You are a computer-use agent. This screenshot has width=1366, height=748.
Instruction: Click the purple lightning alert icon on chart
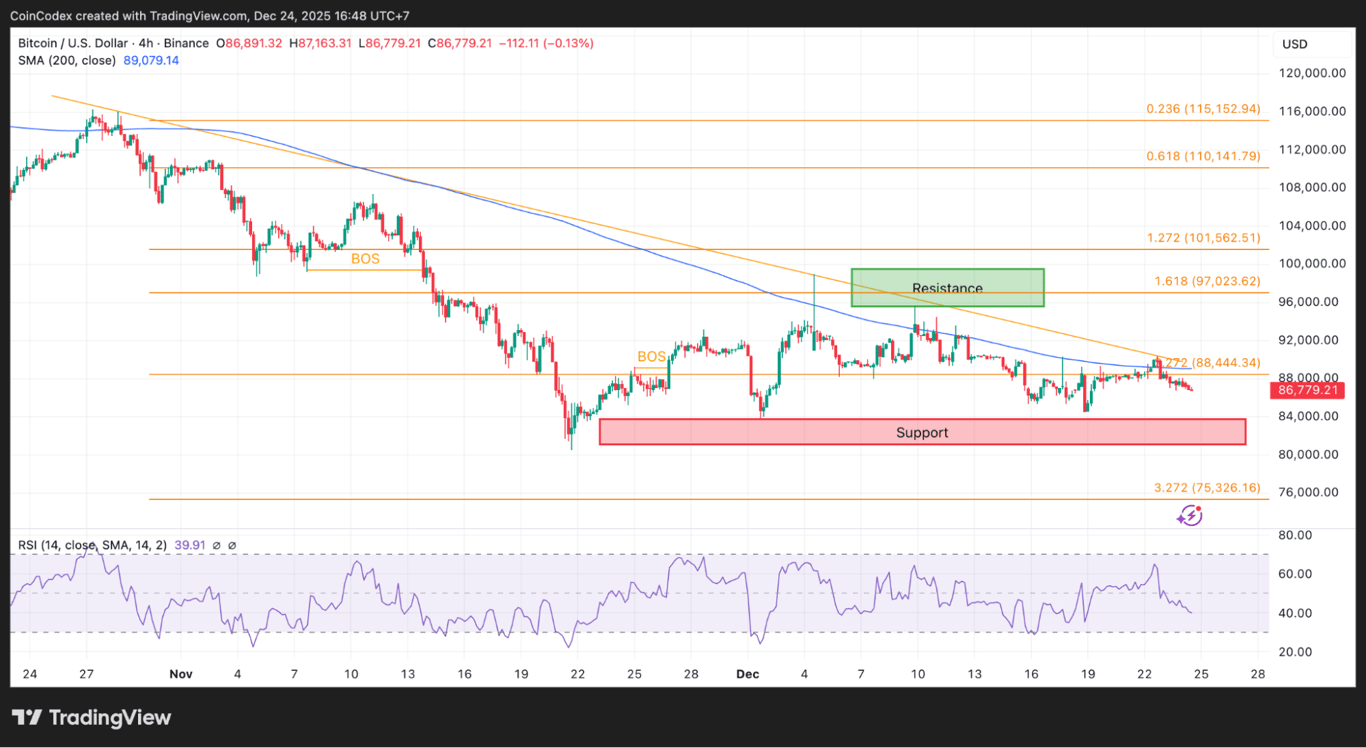[1190, 514]
